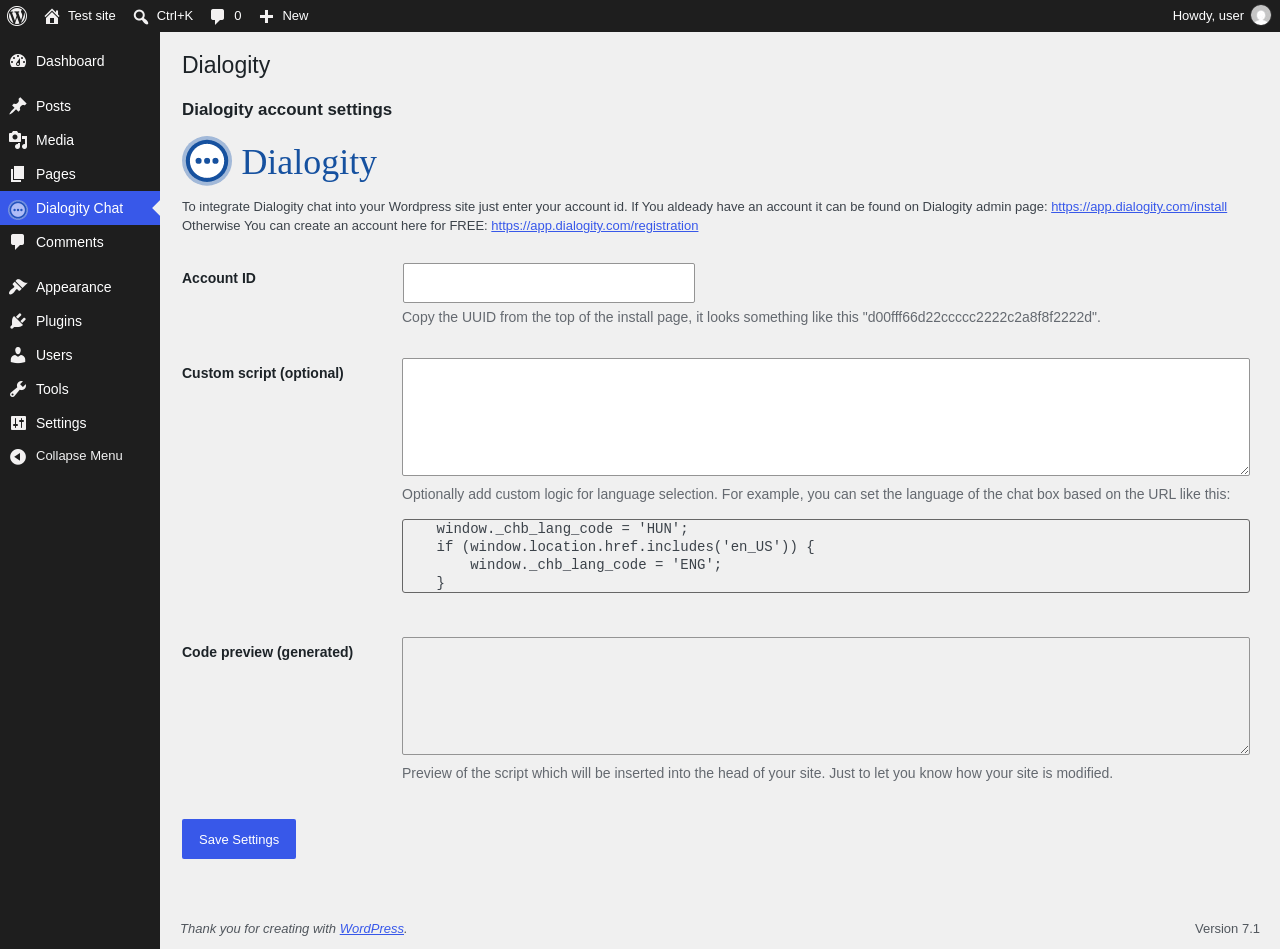
Task: Open Comments in the sidebar menu
Action: (80, 242)
